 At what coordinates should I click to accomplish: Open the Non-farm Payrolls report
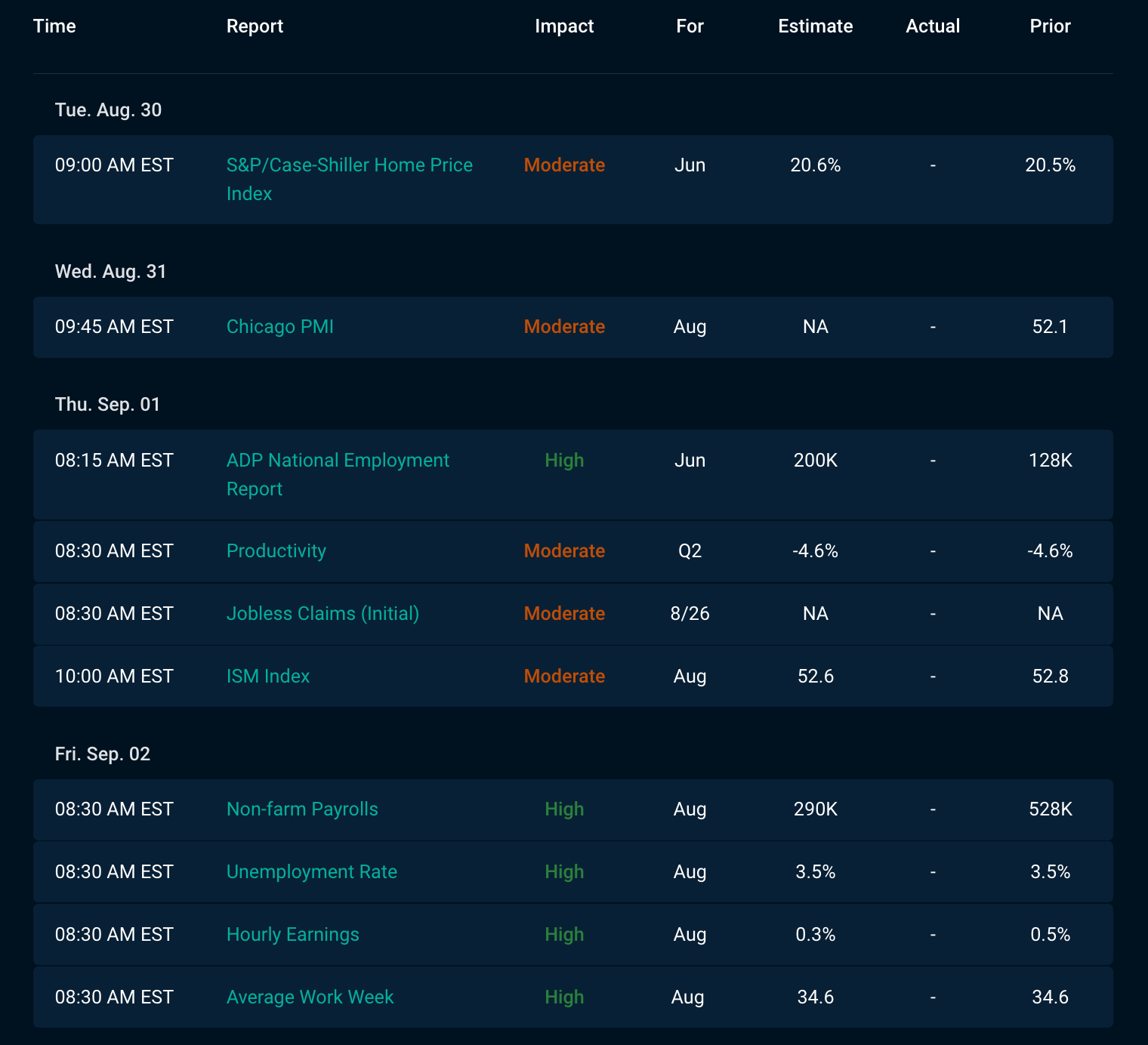click(x=302, y=809)
